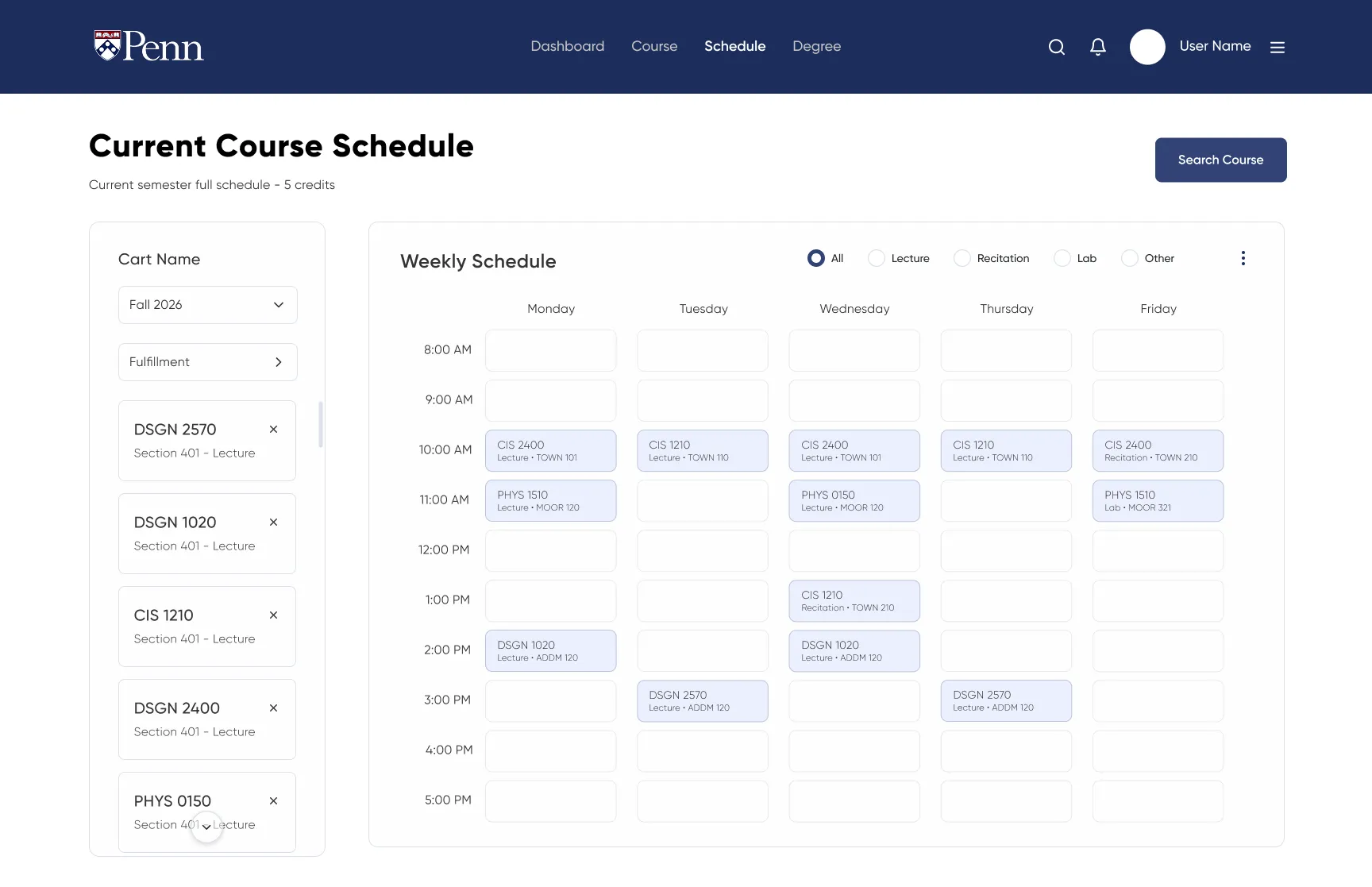Select Monday DSGN 1020 lecture block
Viewport: 1372px width, 887px height.
pos(551,650)
